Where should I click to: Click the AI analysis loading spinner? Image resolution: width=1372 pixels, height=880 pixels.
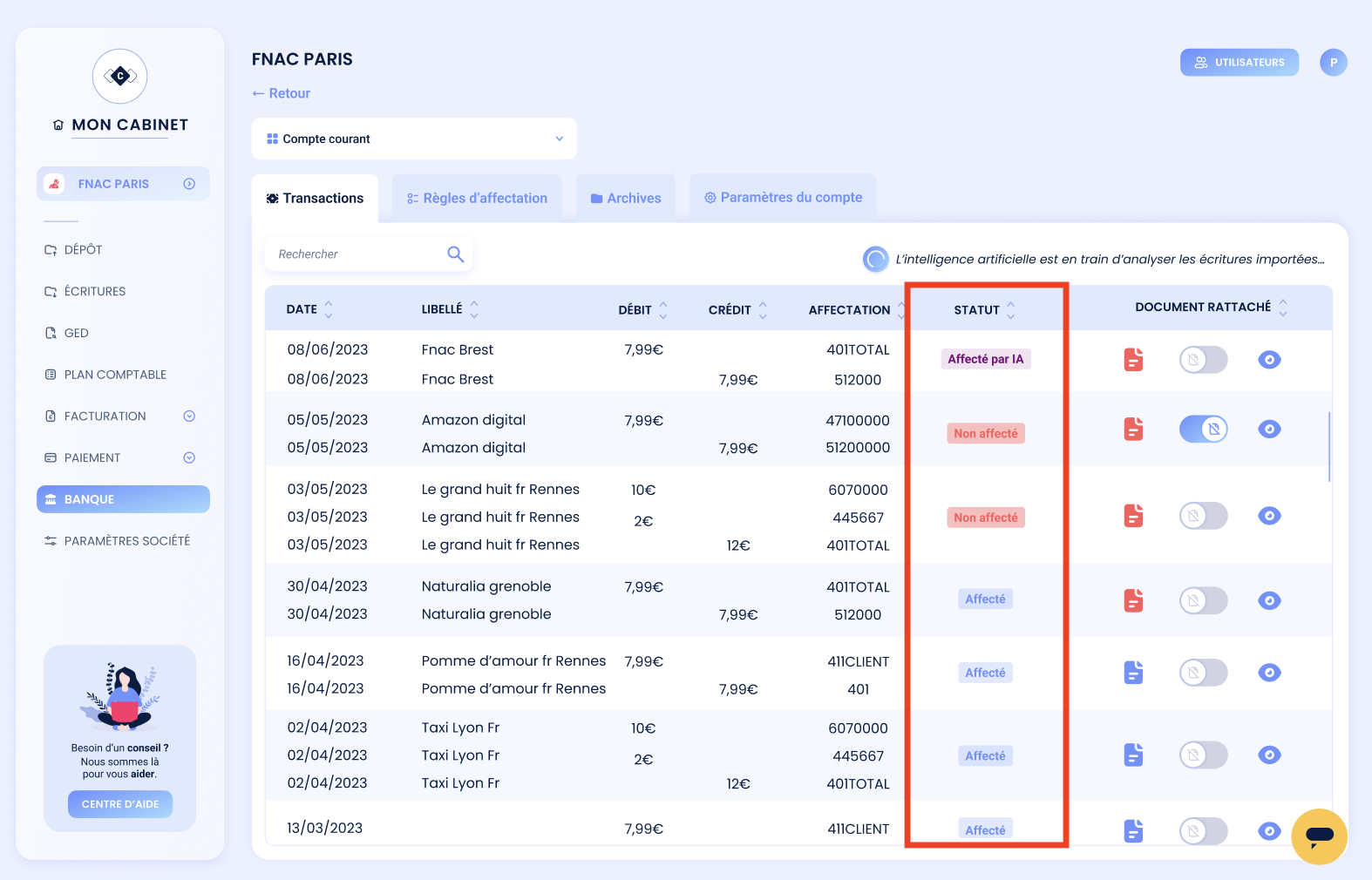coord(875,259)
